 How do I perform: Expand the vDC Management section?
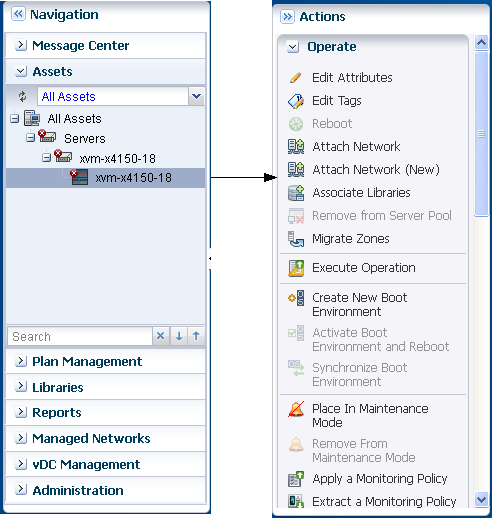21,464
